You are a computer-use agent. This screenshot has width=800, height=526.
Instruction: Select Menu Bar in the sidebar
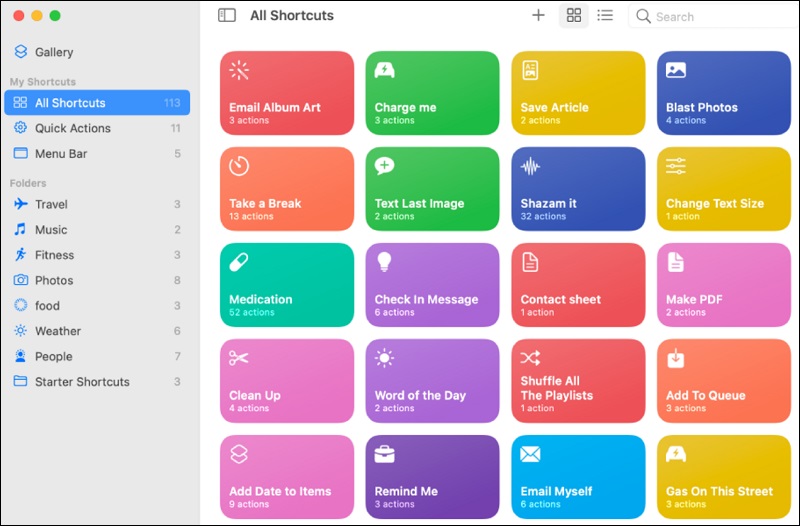[61, 154]
